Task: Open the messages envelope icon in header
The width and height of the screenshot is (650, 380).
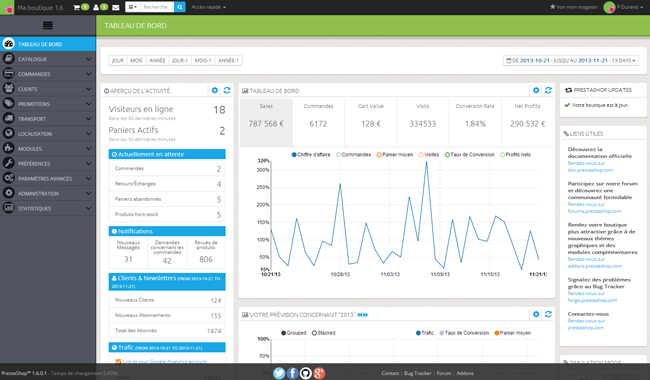Action: [x=116, y=7]
